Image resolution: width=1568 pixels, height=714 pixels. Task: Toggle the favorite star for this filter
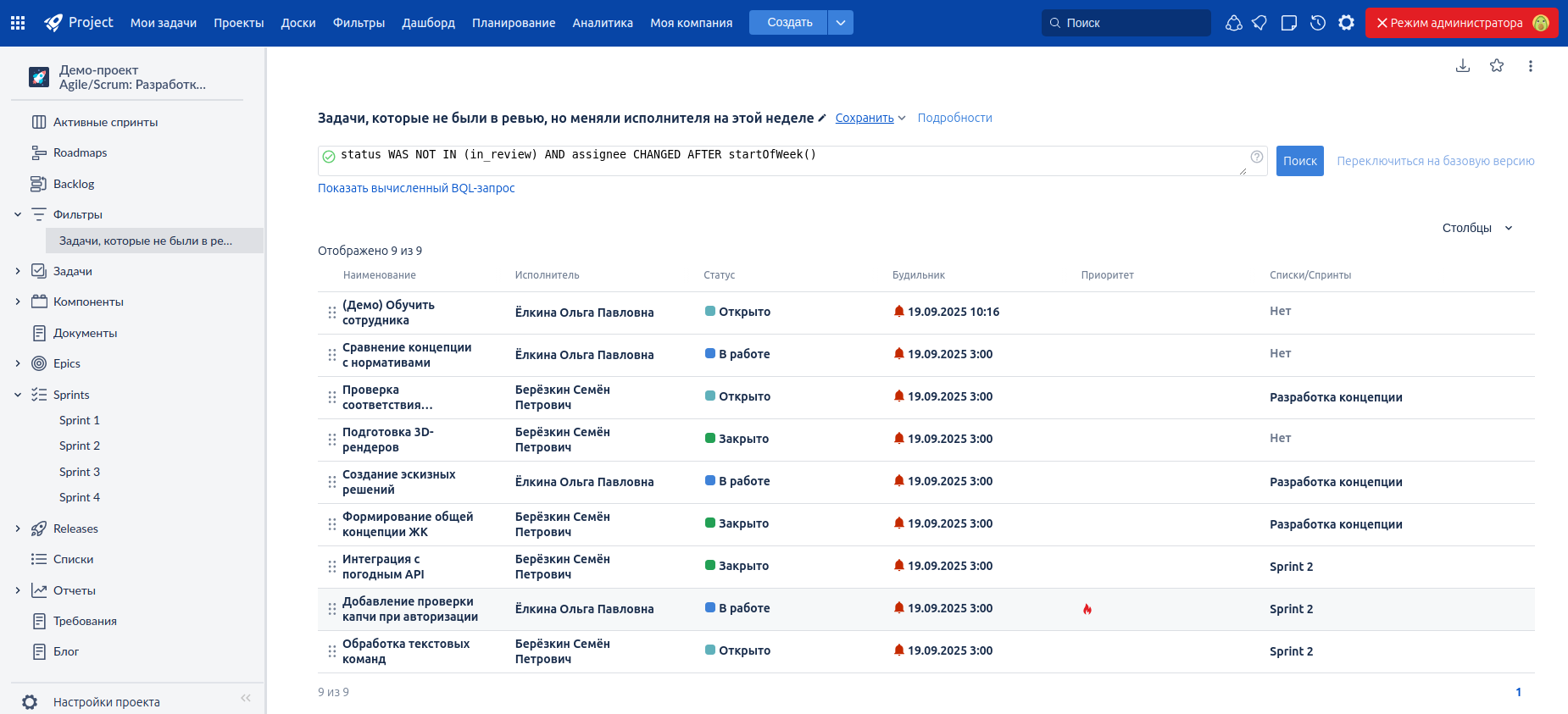point(1497,66)
